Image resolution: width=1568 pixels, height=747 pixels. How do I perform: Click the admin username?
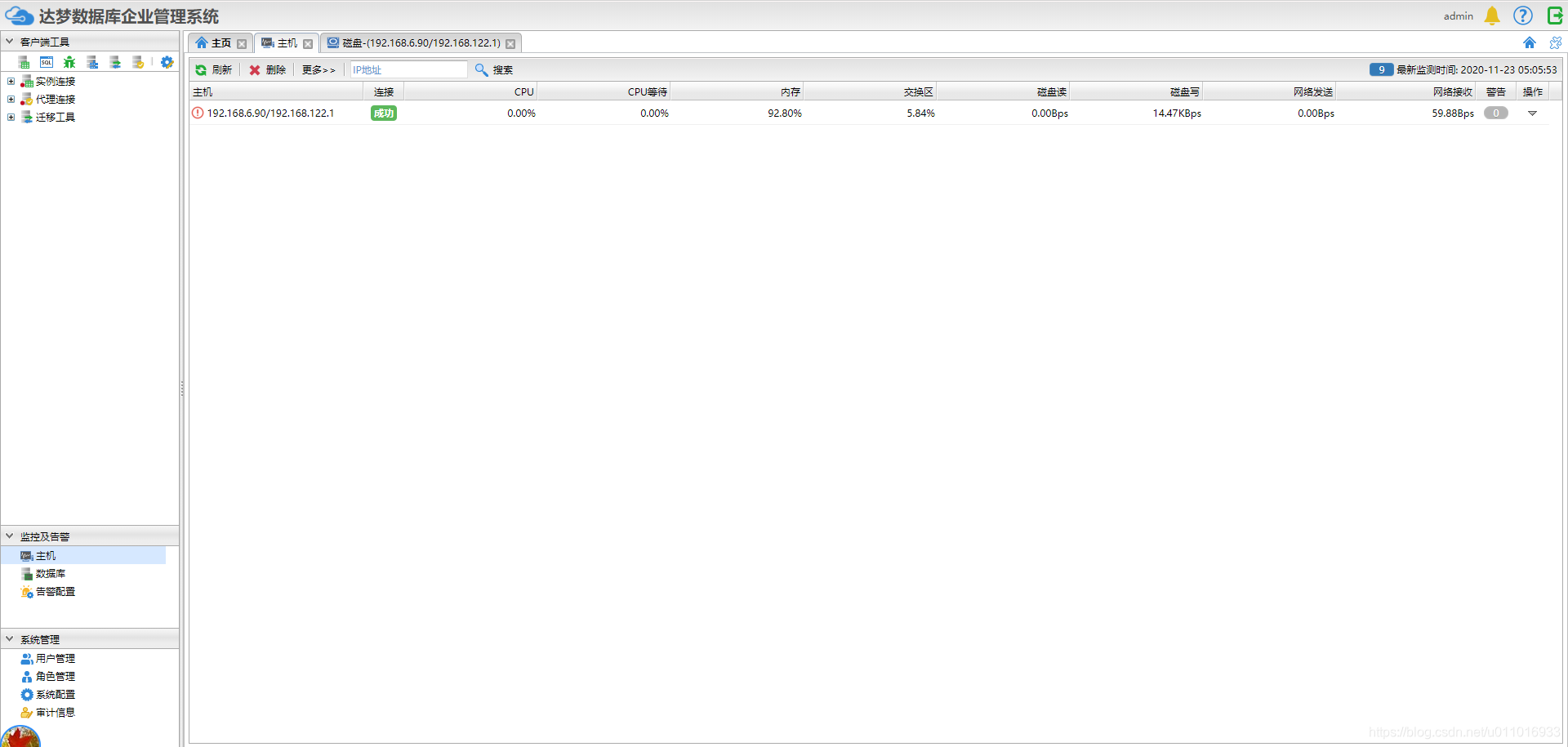tap(1458, 16)
